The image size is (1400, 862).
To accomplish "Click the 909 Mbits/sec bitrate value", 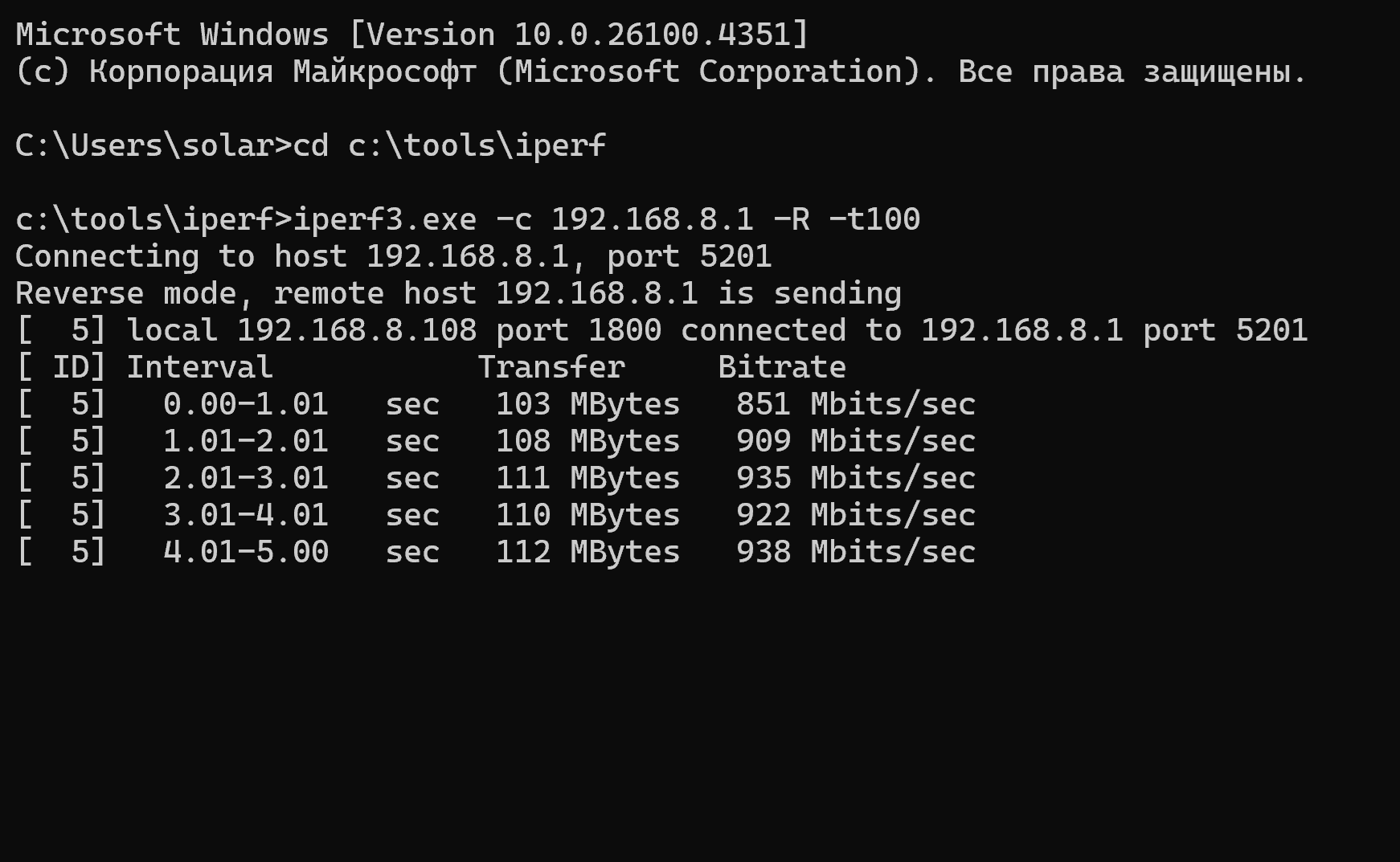I will [856, 441].
